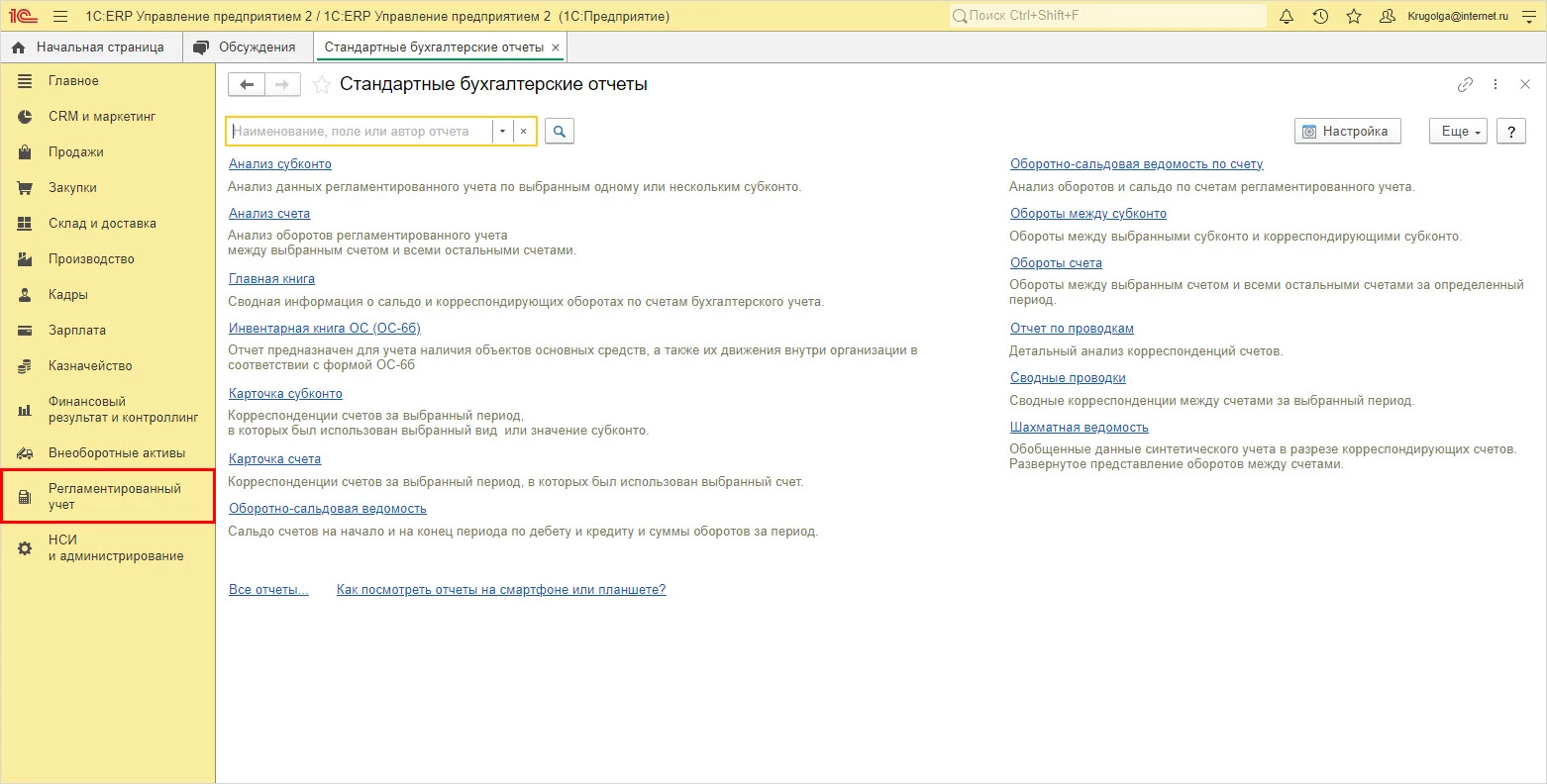This screenshot has width=1547, height=784.
Task: Open Оборотно-сальдовая ведомость report
Action: tap(328, 509)
